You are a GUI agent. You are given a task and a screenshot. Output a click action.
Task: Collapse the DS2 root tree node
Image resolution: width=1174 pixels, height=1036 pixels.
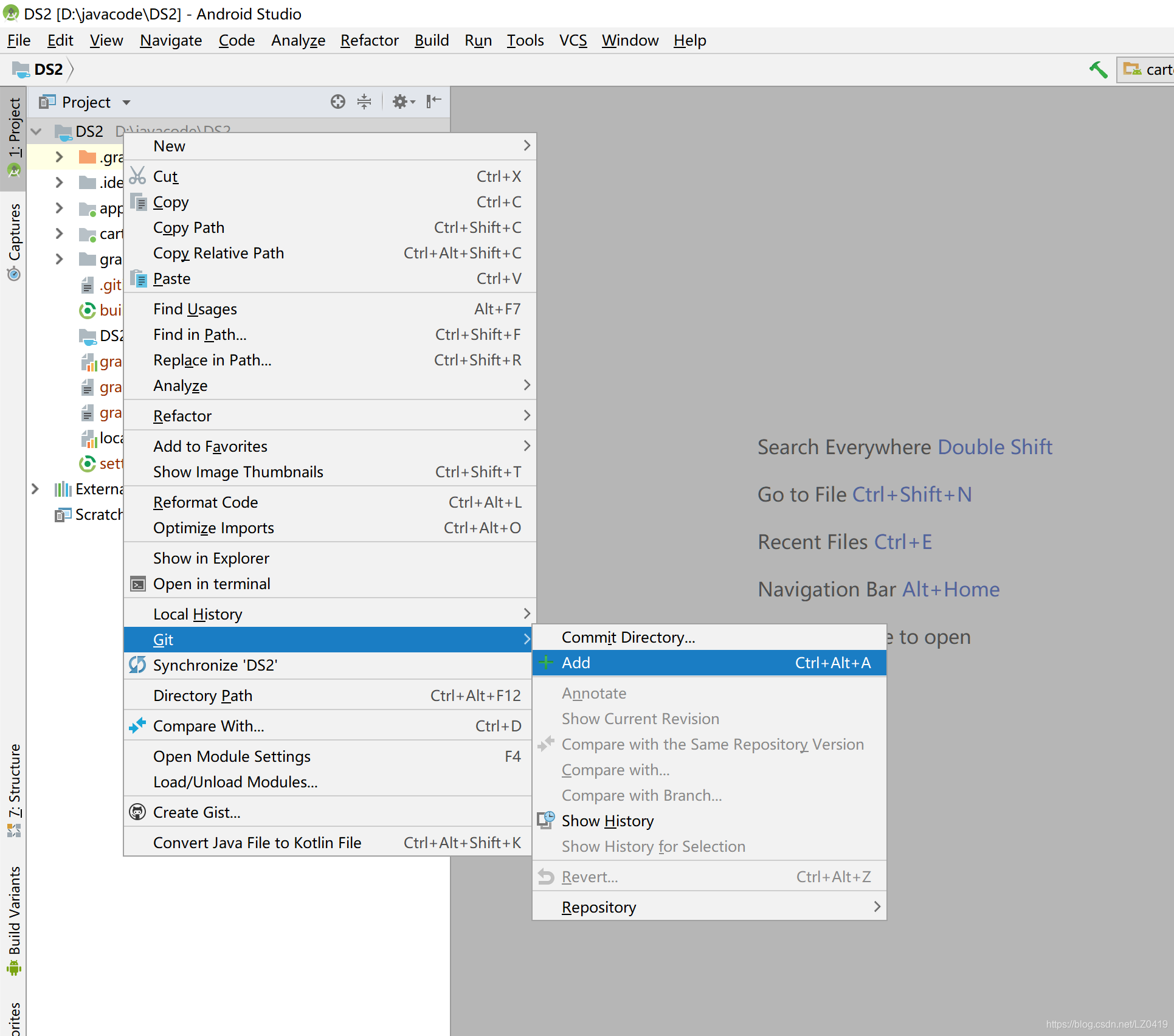pyautogui.click(x=36, y=131)
